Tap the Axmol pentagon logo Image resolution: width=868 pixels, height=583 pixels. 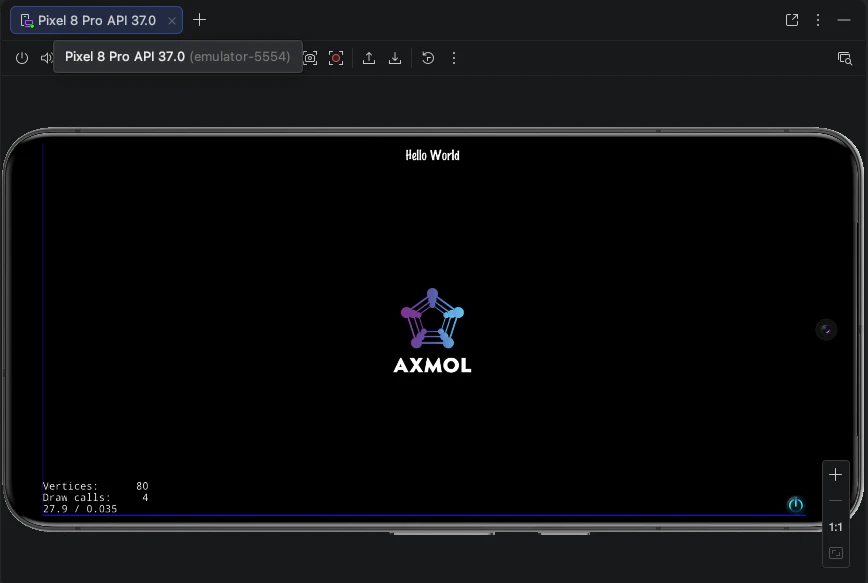pos(432,318)
